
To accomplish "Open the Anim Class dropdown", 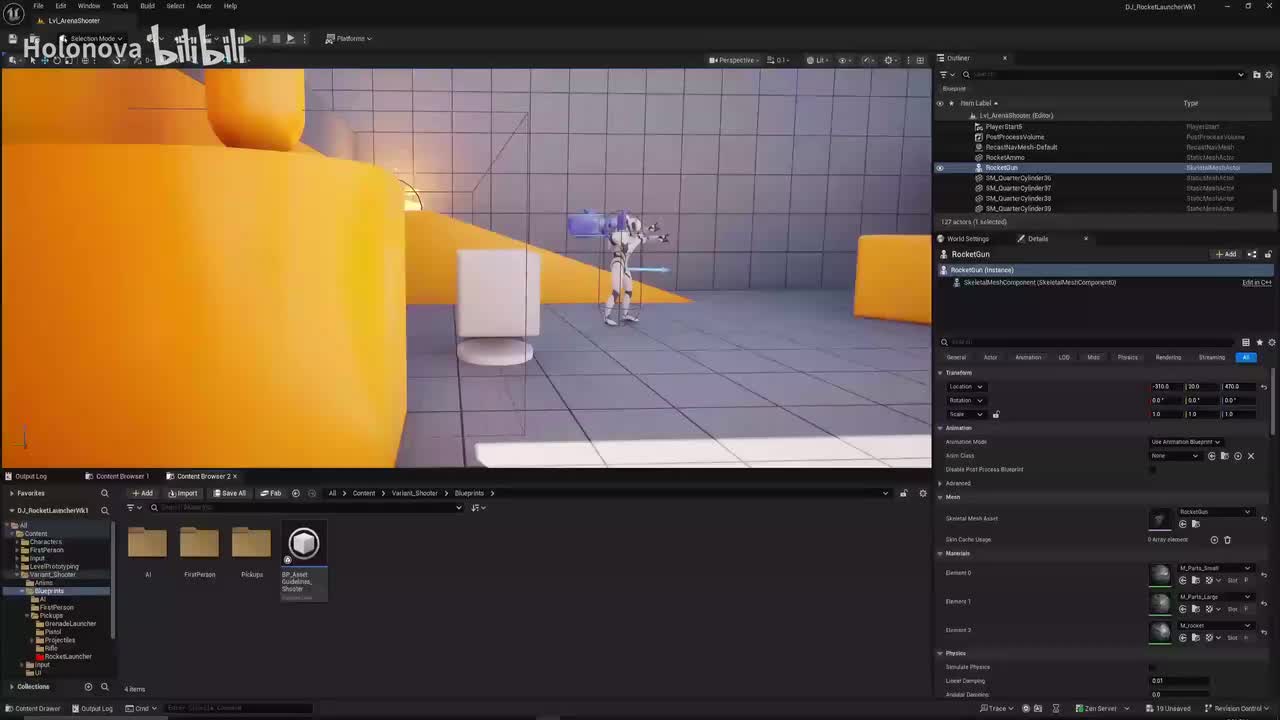I will 1175,456.
